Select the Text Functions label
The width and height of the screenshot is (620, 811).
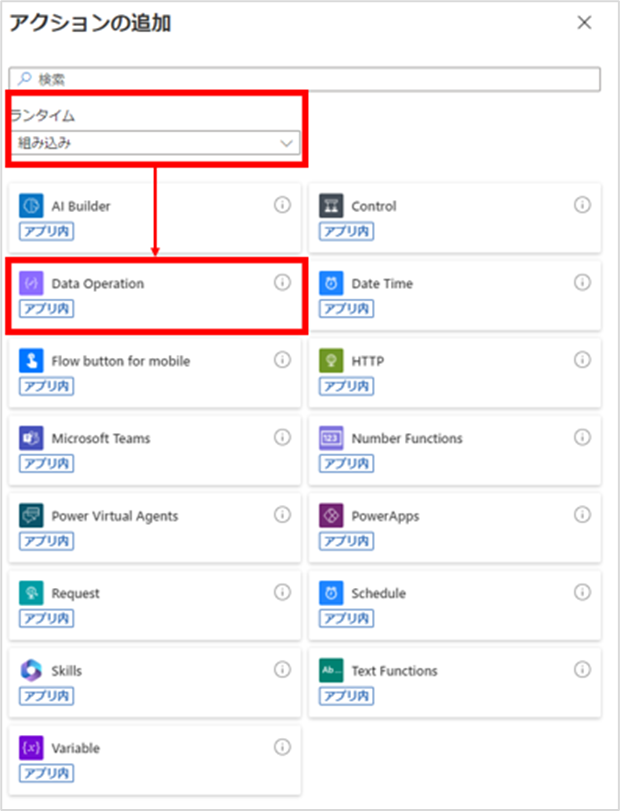[395, 671]
